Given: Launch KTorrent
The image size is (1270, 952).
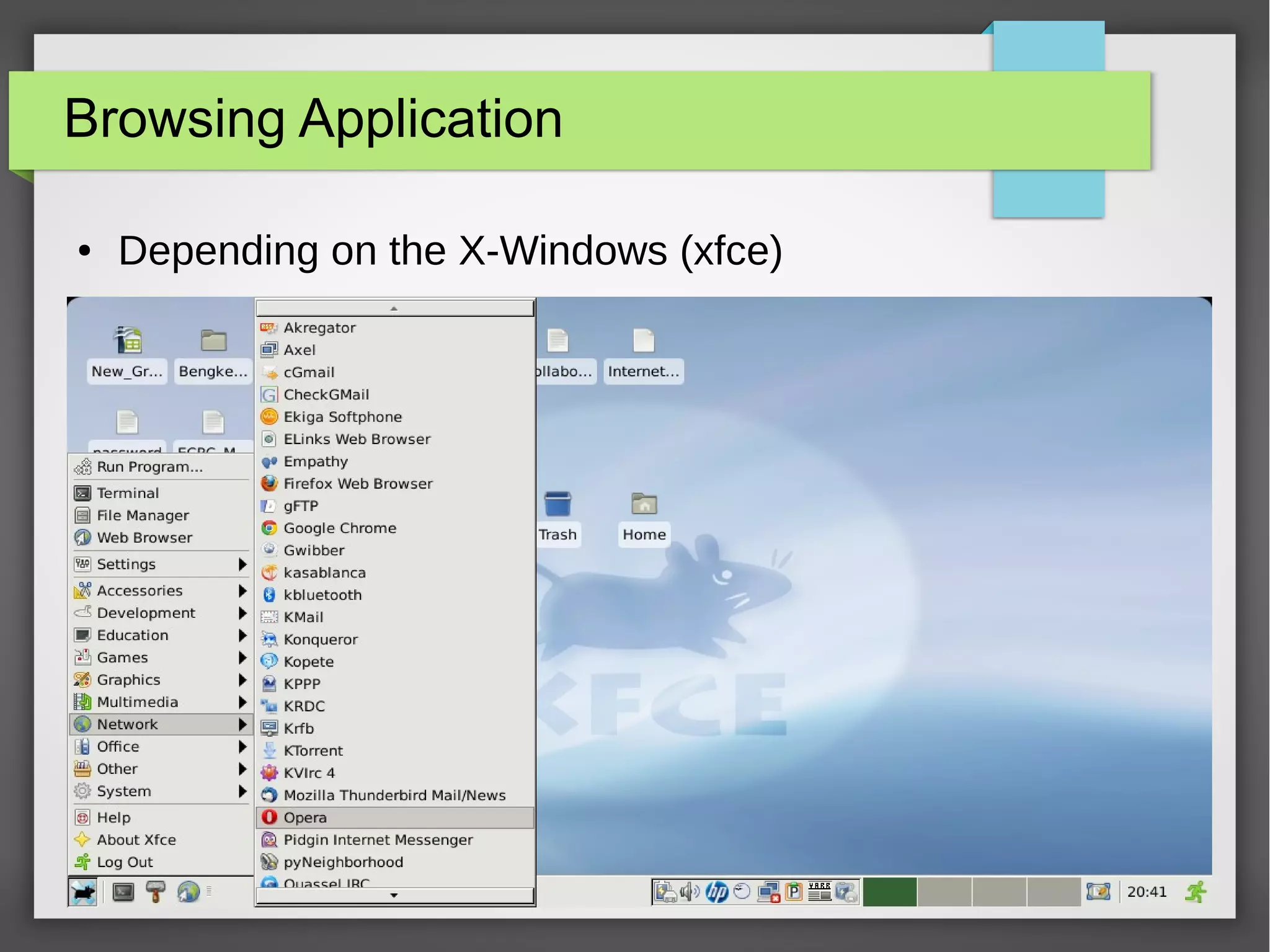Looking at the screenshot, I should pyautogui.click(x=395, y=751).
